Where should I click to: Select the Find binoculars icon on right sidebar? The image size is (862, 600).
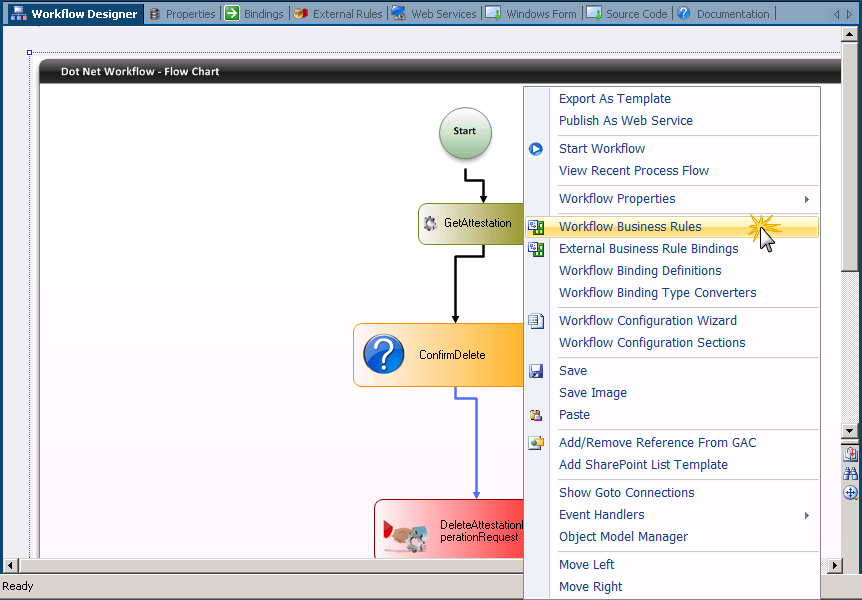click(x=850, y=472)
